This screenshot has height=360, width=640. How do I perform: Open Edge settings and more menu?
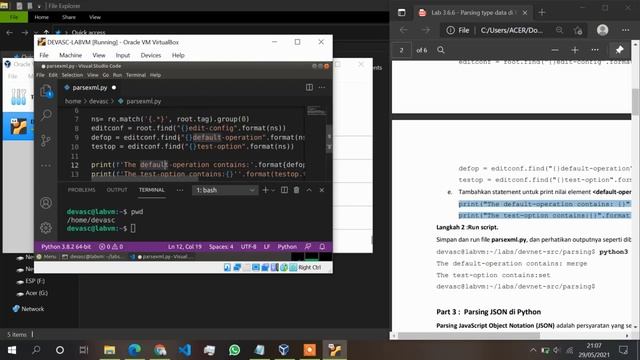[x=625, y=30]
